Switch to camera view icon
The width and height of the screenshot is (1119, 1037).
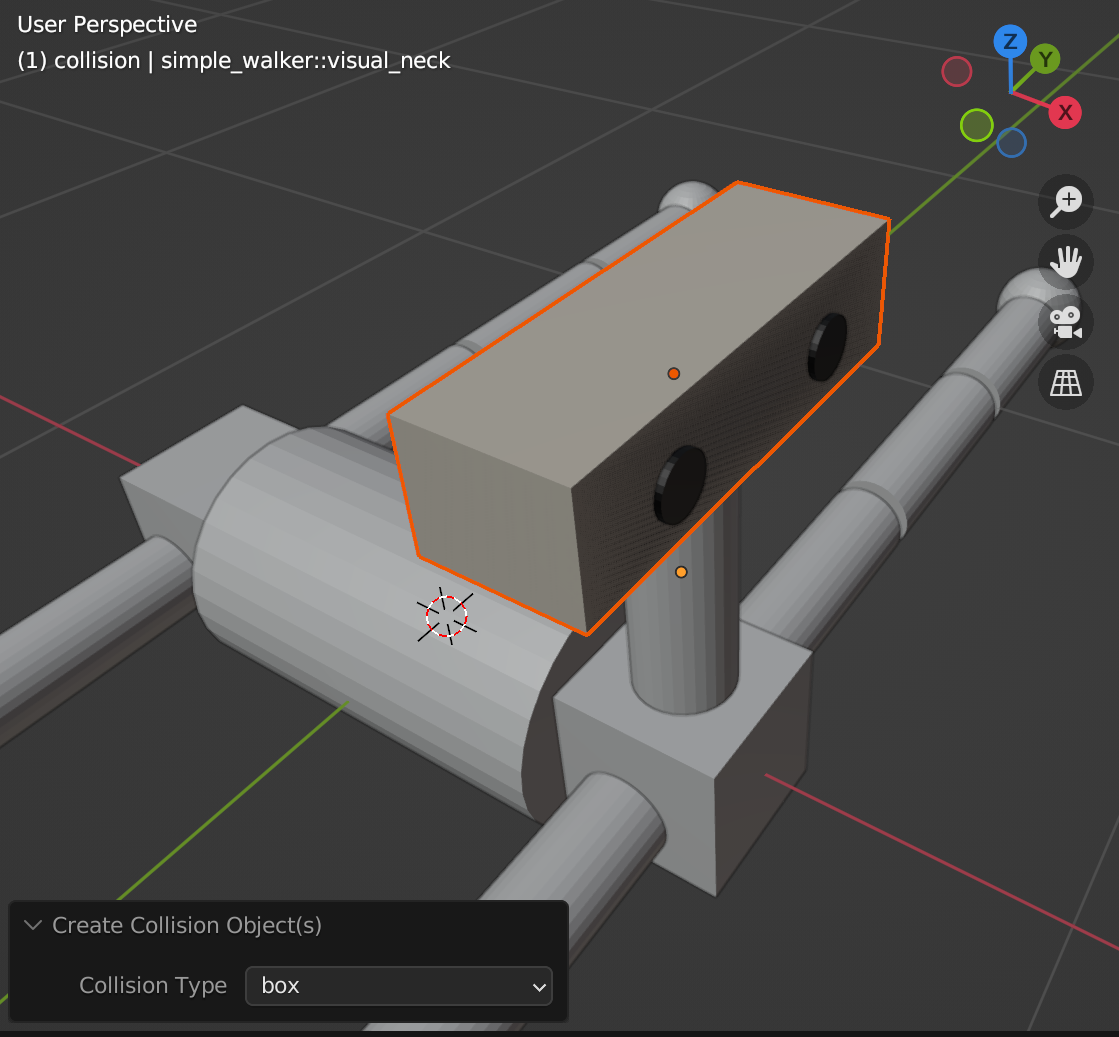pyautogui.click(x=1065, y=322)
